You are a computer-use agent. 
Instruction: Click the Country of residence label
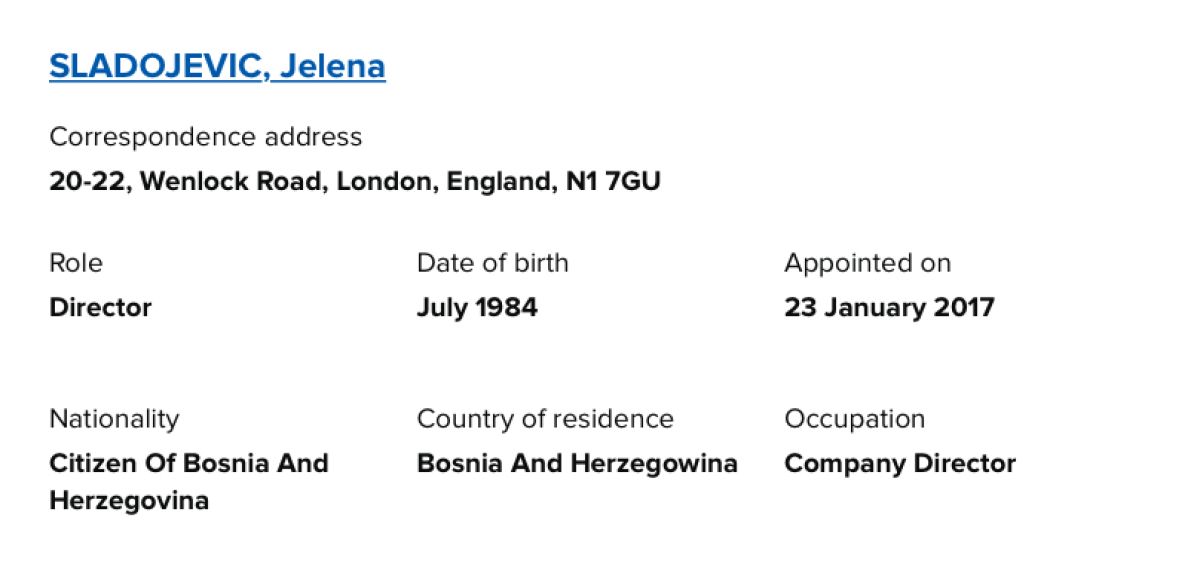545,418
